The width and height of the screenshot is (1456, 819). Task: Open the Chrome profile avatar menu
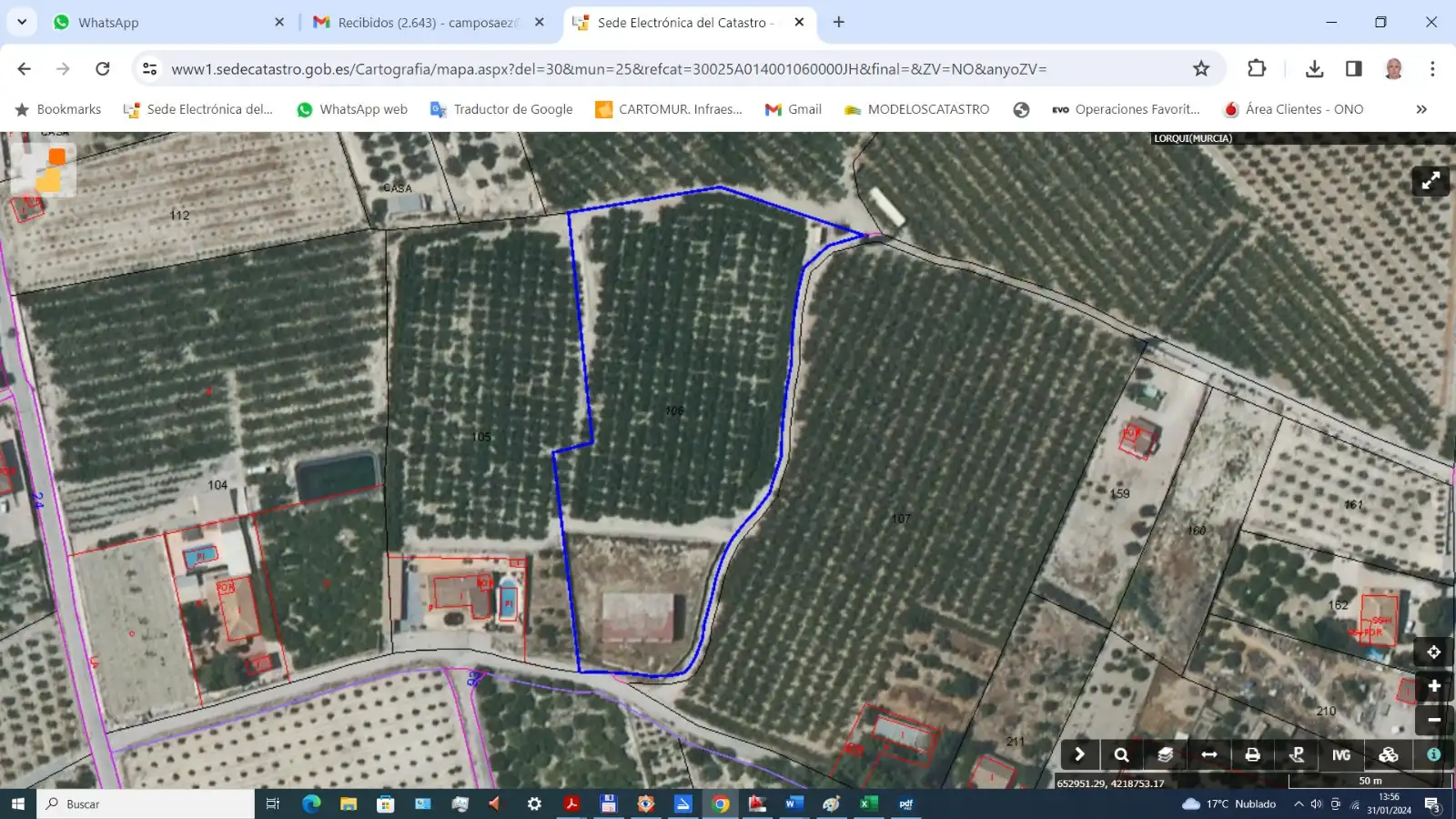(1393, 68)
